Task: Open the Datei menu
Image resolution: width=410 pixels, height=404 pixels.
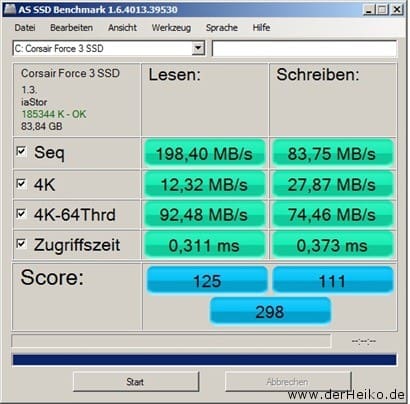Action: tap(25, 28)
